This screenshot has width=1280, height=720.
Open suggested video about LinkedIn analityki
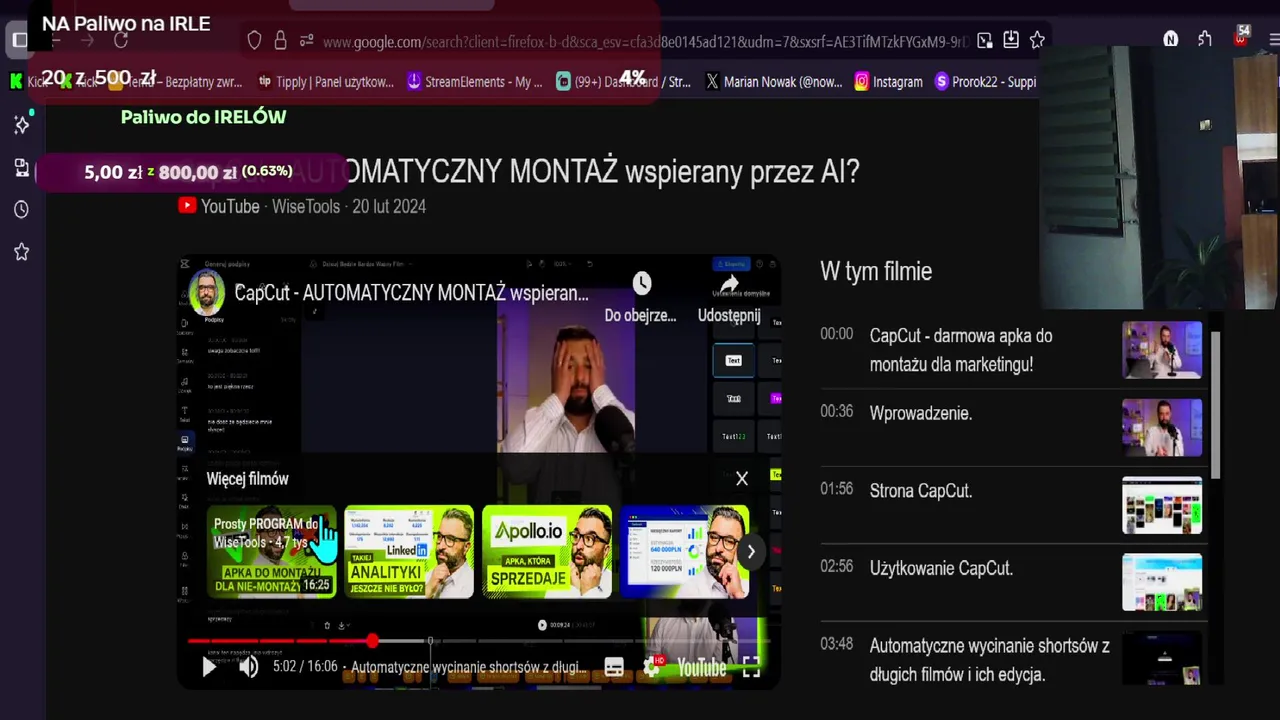click(409, 551)
